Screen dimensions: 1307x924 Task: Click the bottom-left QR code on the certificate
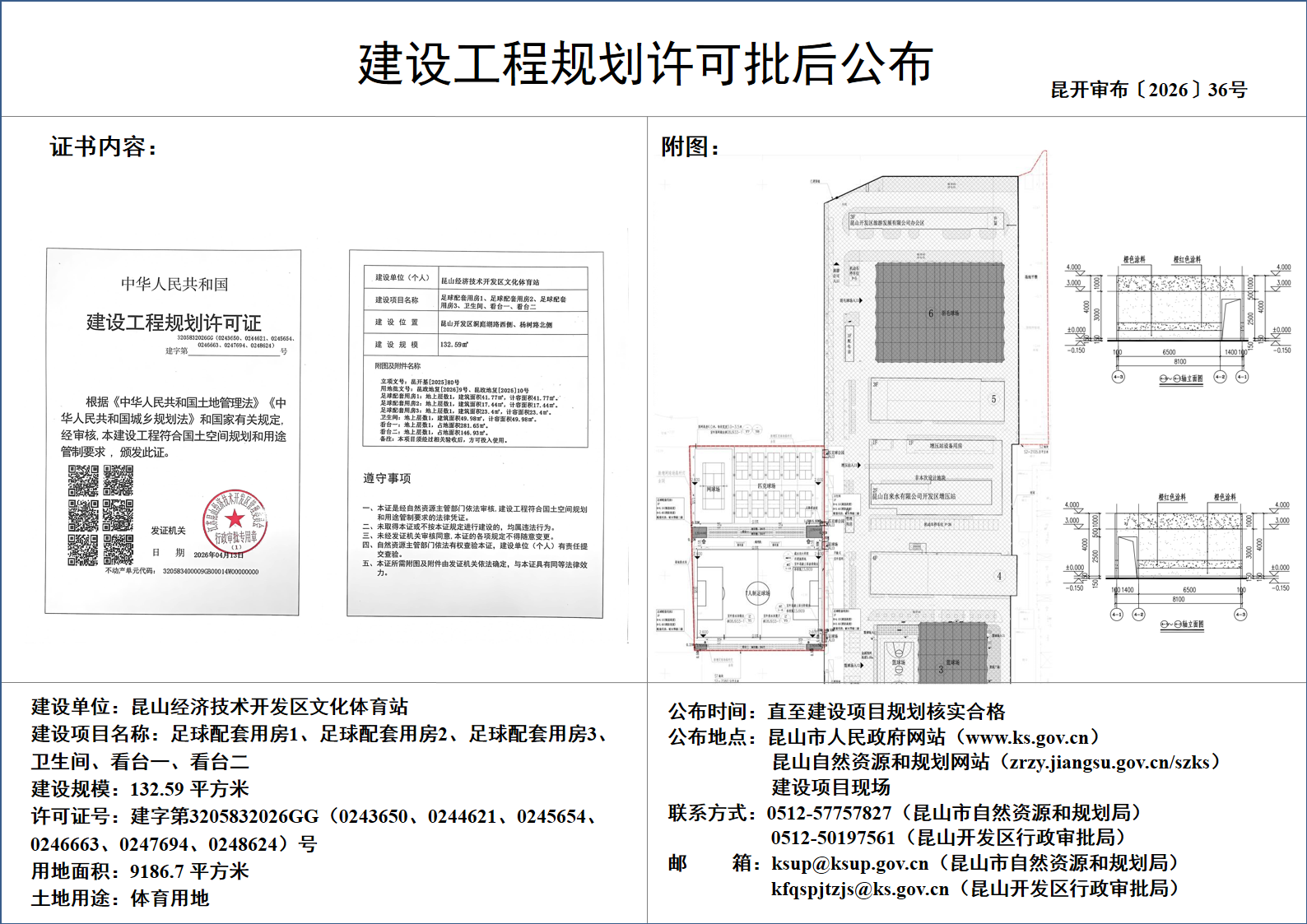click(x=83, y=550)
